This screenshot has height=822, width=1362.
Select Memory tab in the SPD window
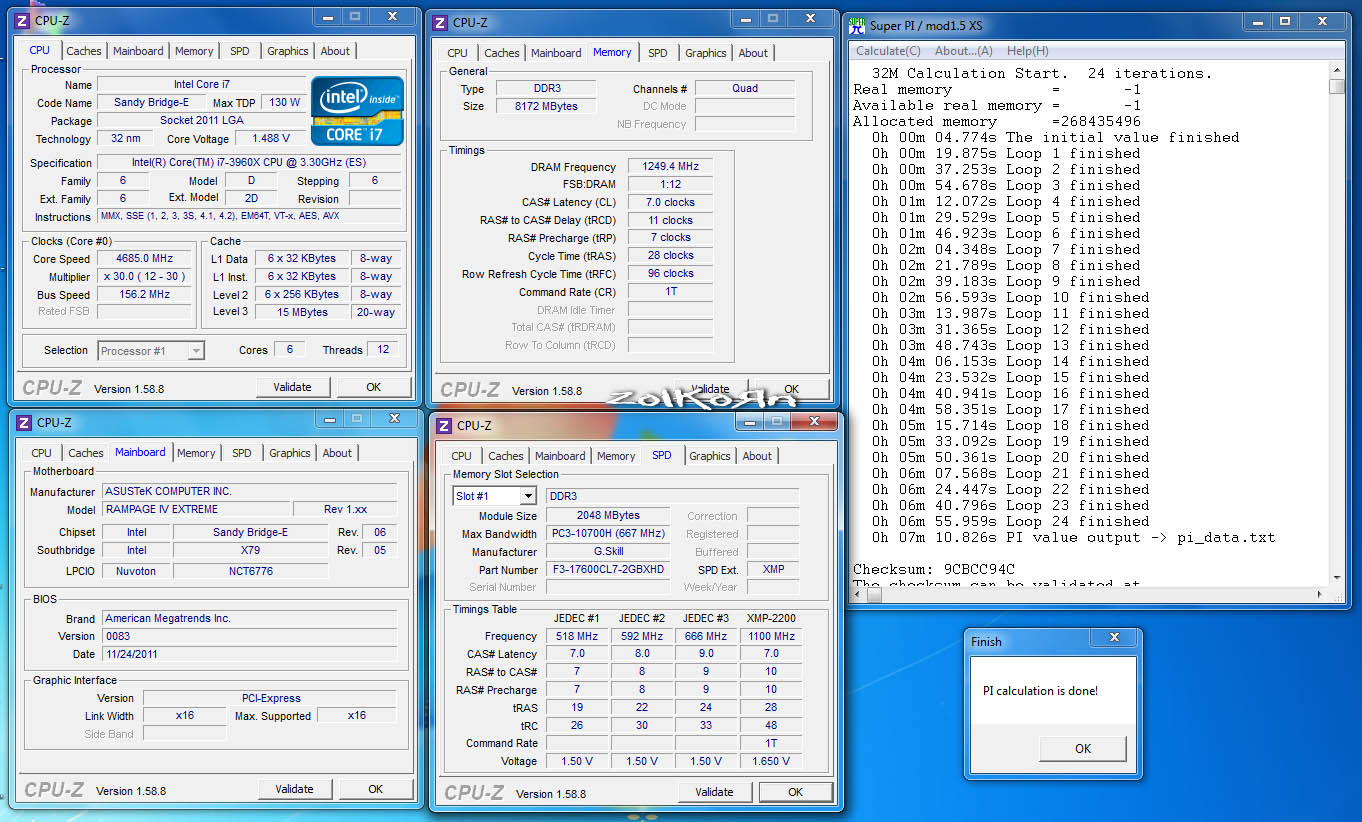(616, 456)
